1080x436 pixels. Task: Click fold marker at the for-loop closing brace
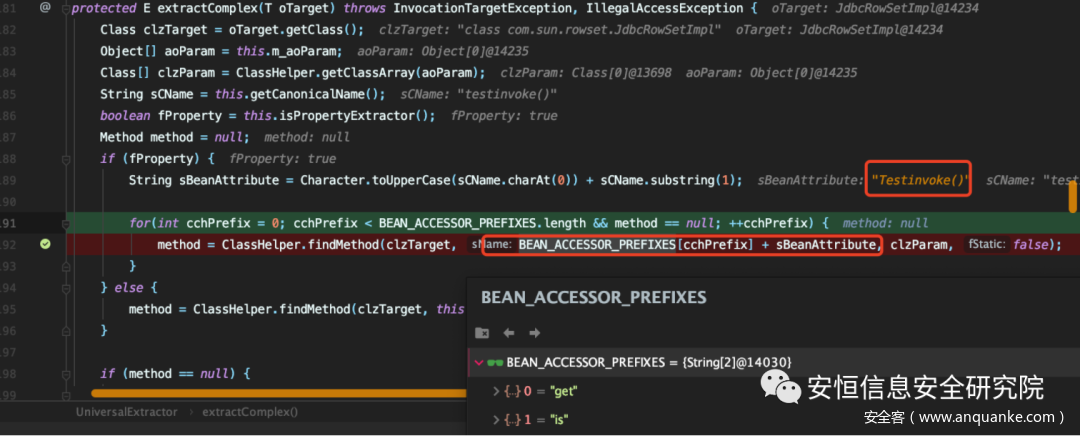(66, 266)
